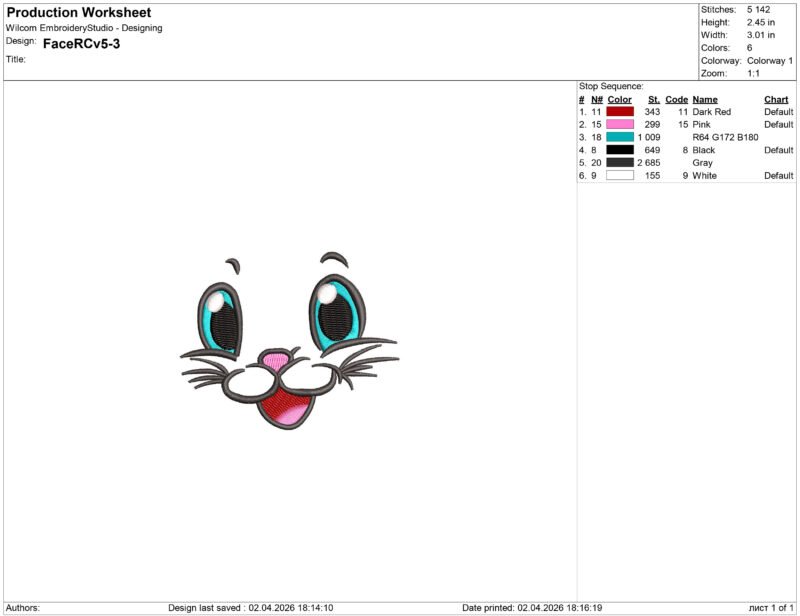Select the Colorway 1 value
This screenshot has height=616, width=800.
pos(768,58)
